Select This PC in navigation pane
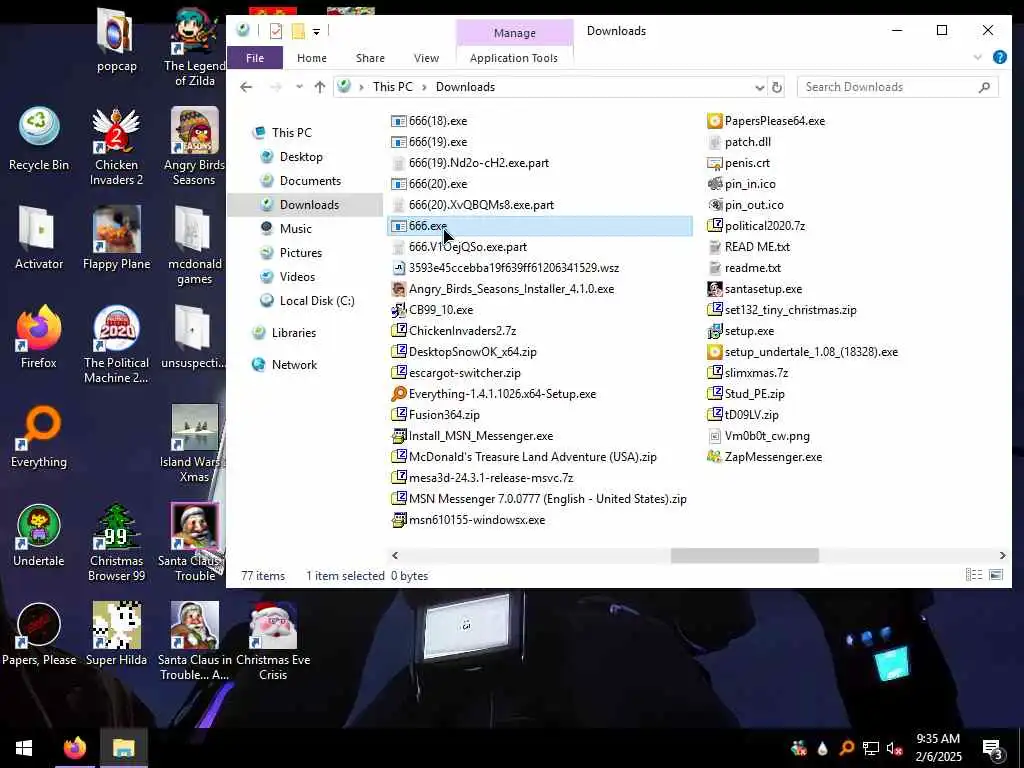Viewport: 1024px width, 768px height. pos(291,133)
